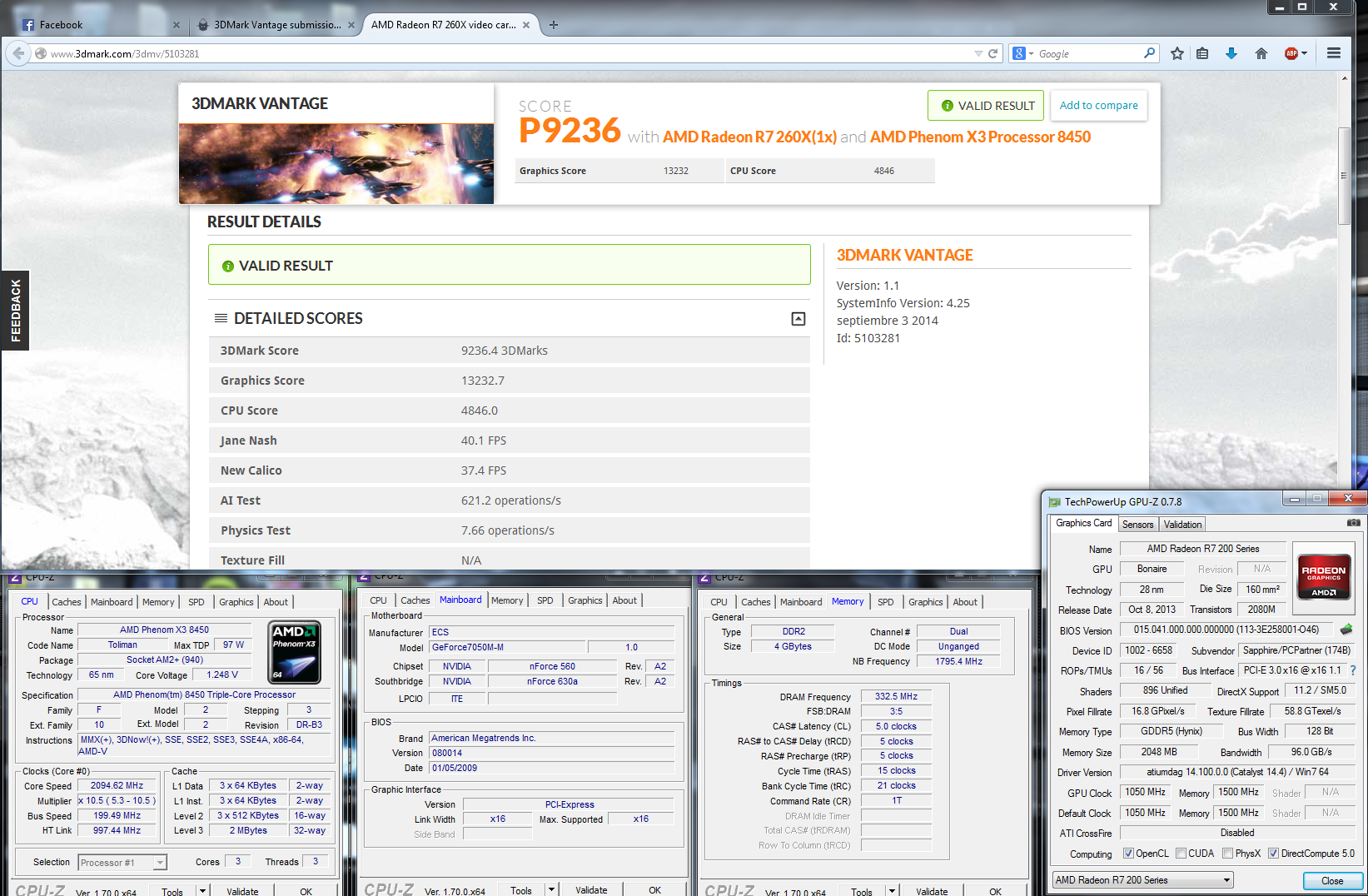1368x896 pixels.
Task: Open the Processor #1 selection dropdown
Action: point(122,863)
